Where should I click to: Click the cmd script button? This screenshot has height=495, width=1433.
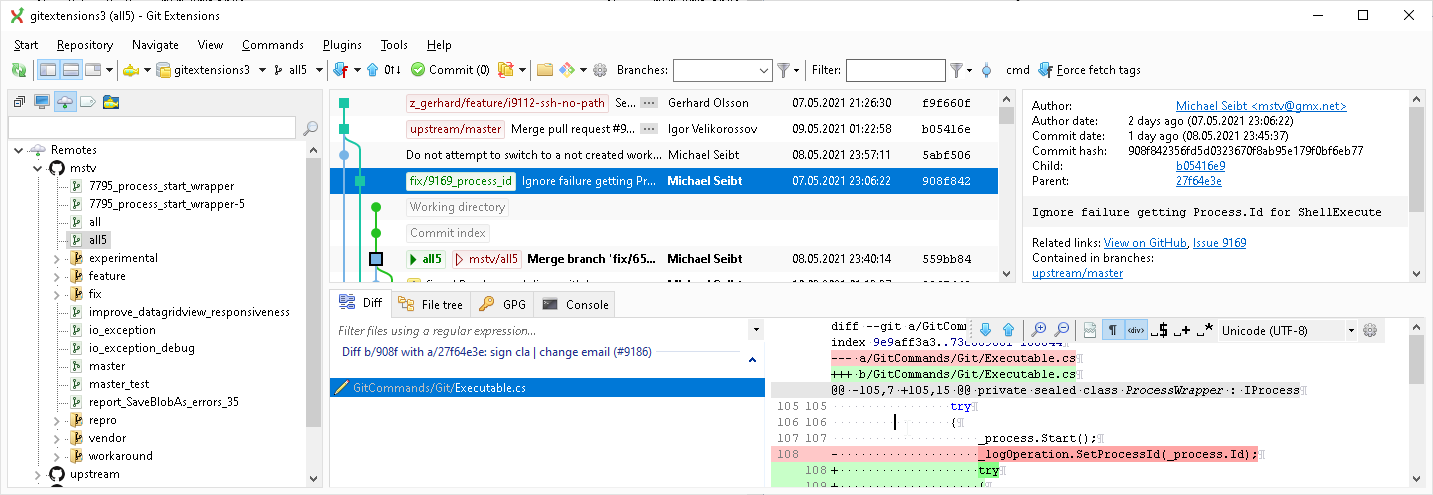click(1017, 70)
